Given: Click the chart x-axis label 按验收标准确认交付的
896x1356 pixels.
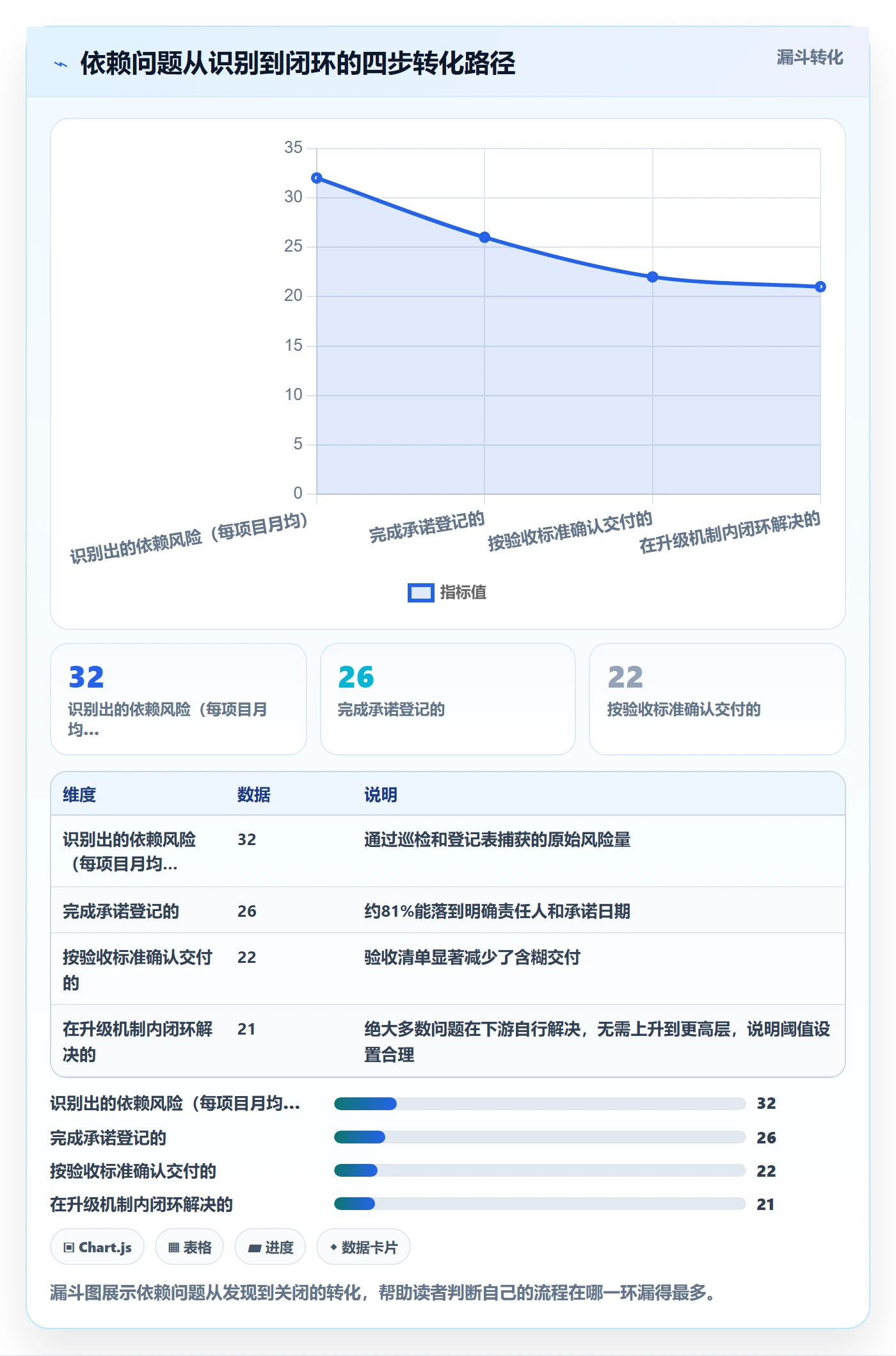Looking at the screenshot, I should (570, 531).
